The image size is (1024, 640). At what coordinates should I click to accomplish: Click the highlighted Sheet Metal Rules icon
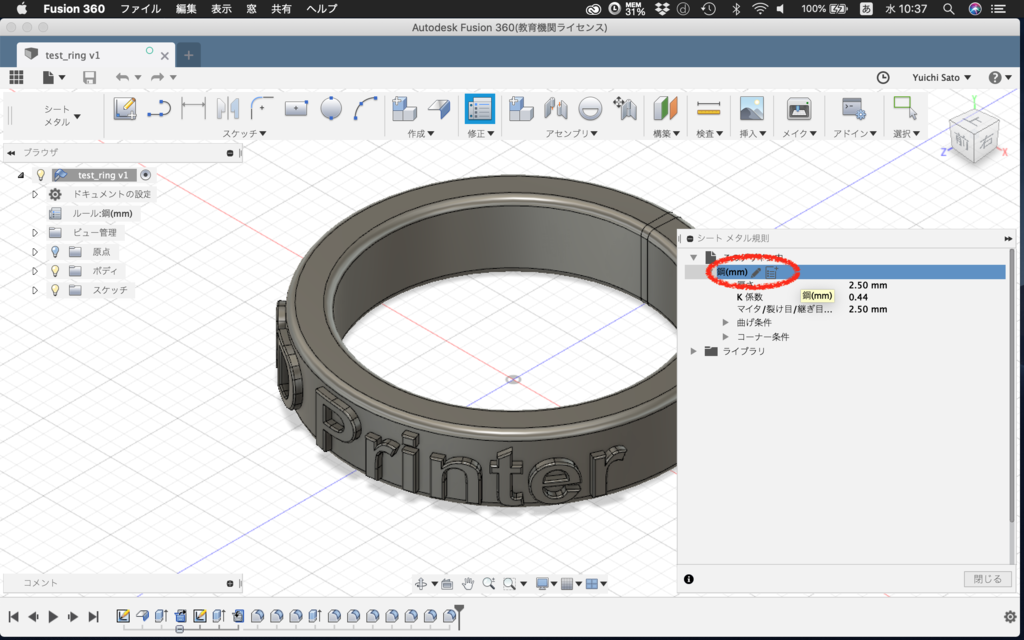click(479, 109)
